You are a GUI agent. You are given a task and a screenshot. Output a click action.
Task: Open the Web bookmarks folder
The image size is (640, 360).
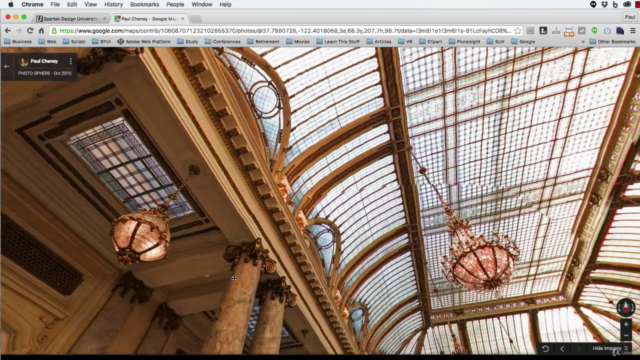(47, 42)
